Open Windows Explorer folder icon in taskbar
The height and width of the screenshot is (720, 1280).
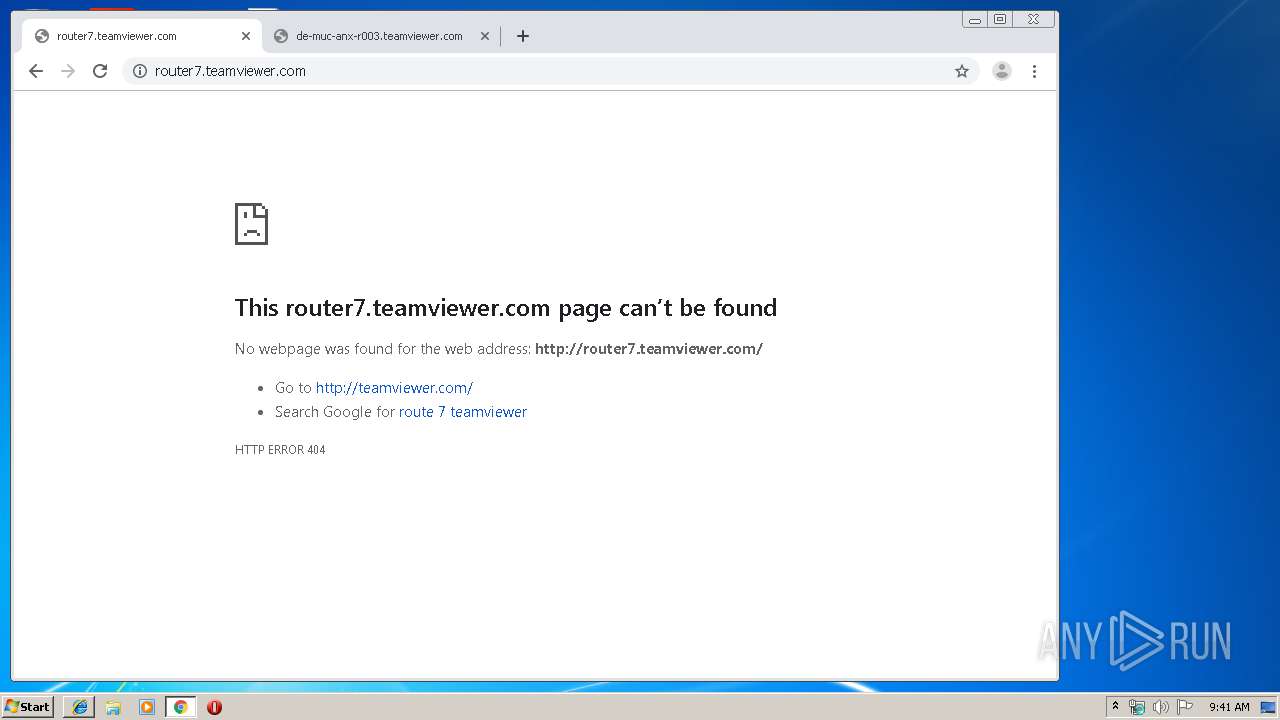pyautogui.click(x=113, y=707)
